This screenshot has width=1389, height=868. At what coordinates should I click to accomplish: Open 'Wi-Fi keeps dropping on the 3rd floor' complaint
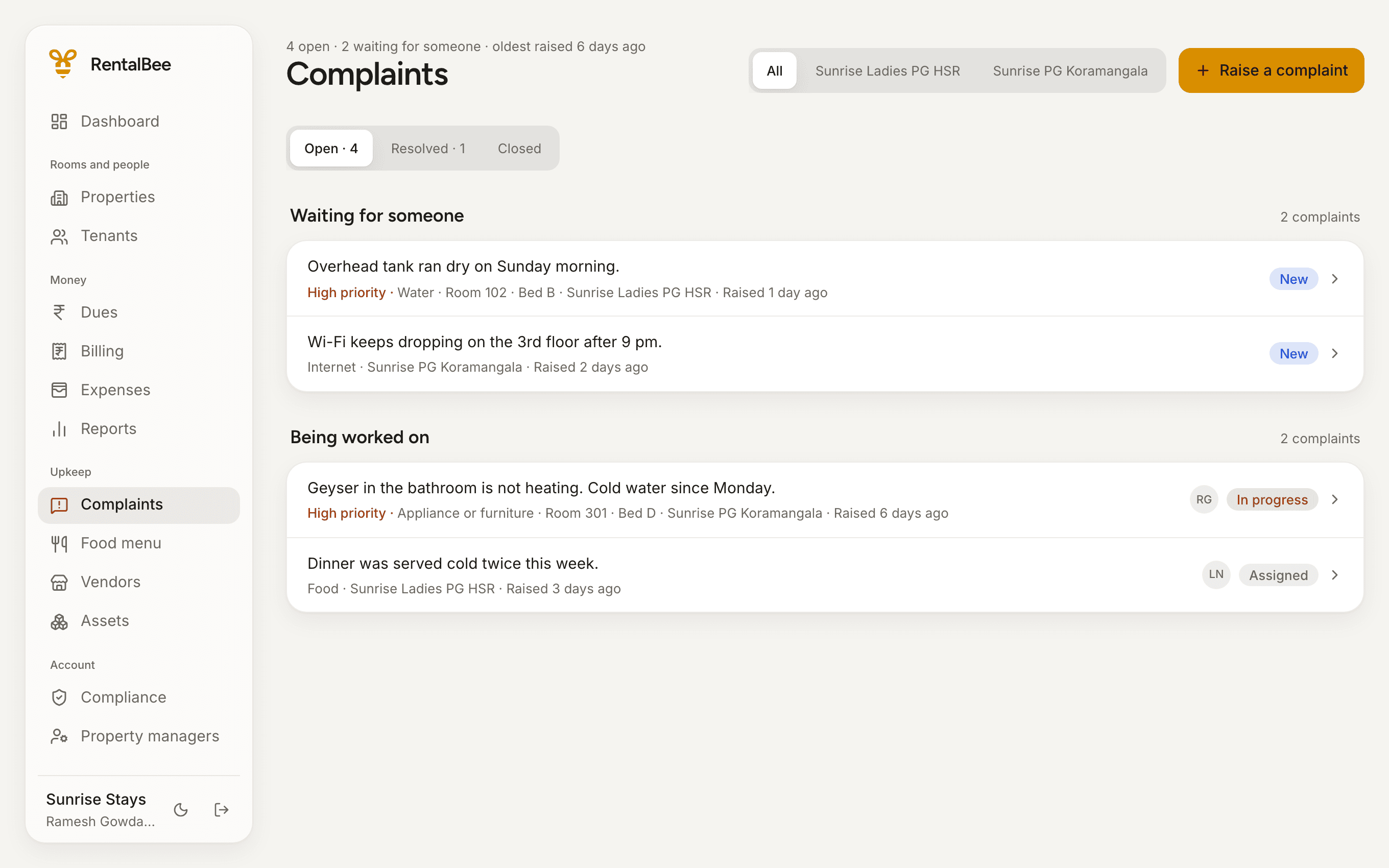pos(825,354)
